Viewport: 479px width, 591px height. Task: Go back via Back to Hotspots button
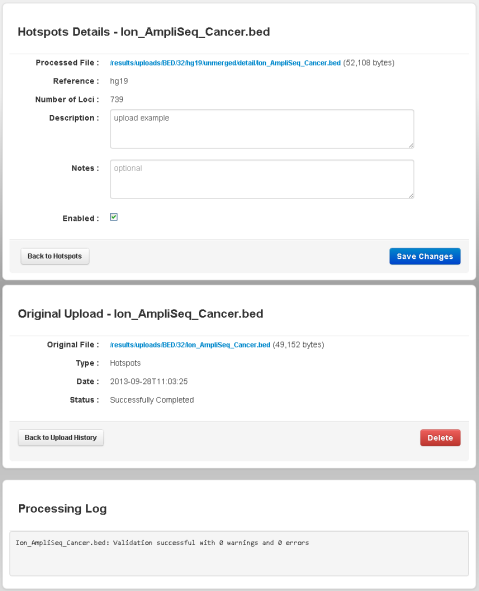point(55,256)
